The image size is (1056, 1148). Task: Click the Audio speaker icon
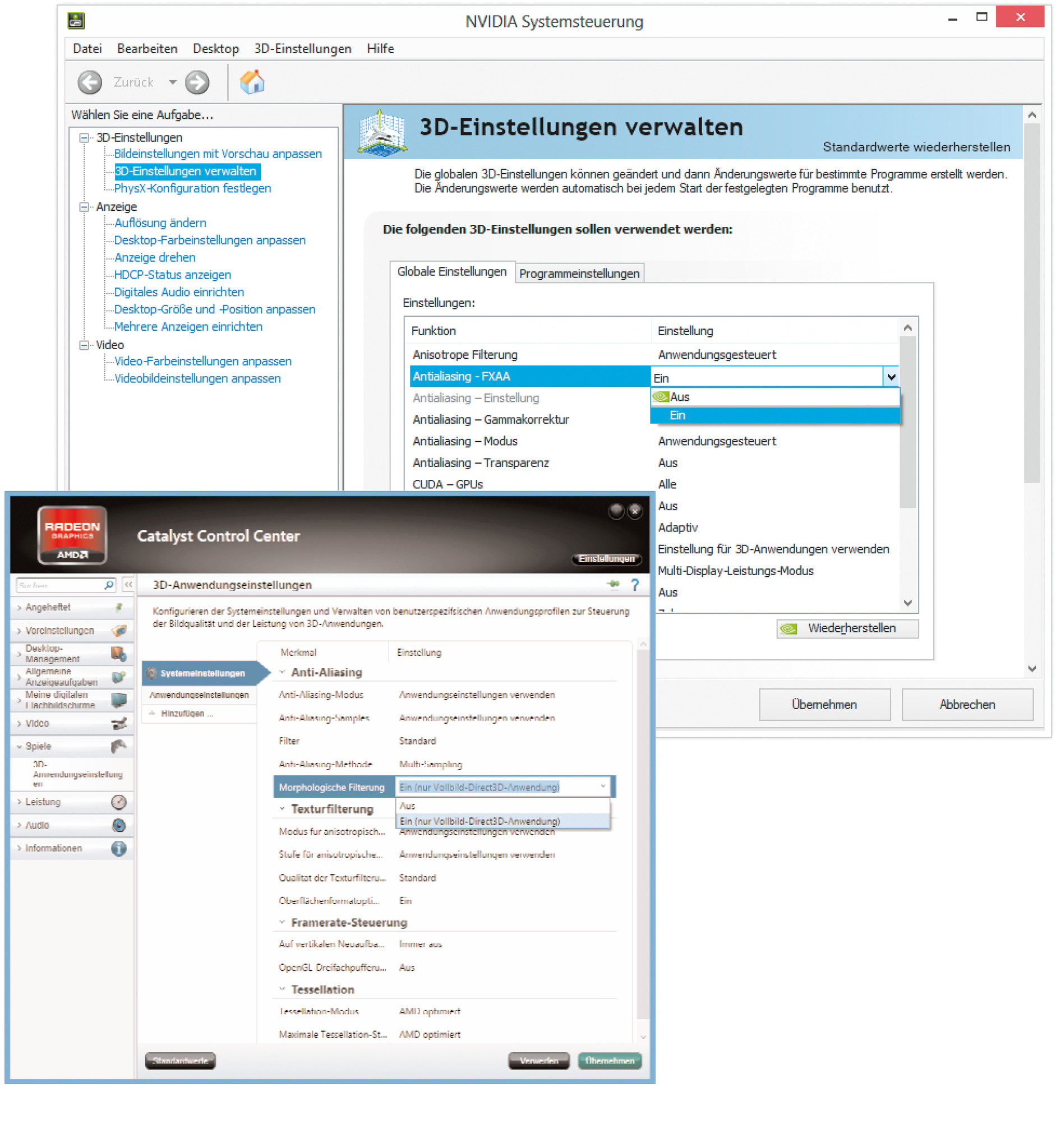(119, 825)
